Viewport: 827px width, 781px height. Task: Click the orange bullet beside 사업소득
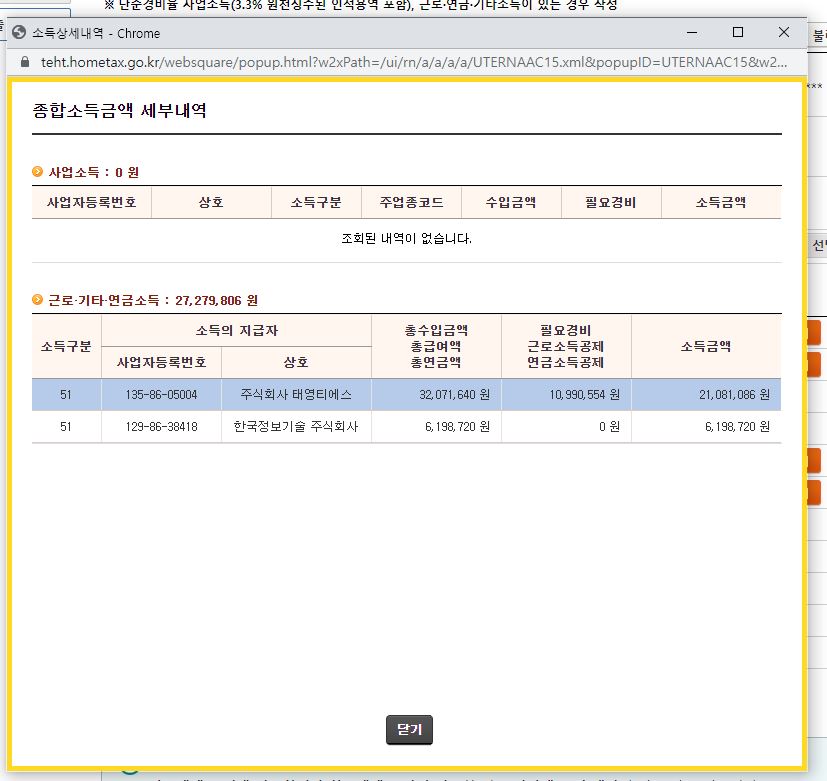38,172
